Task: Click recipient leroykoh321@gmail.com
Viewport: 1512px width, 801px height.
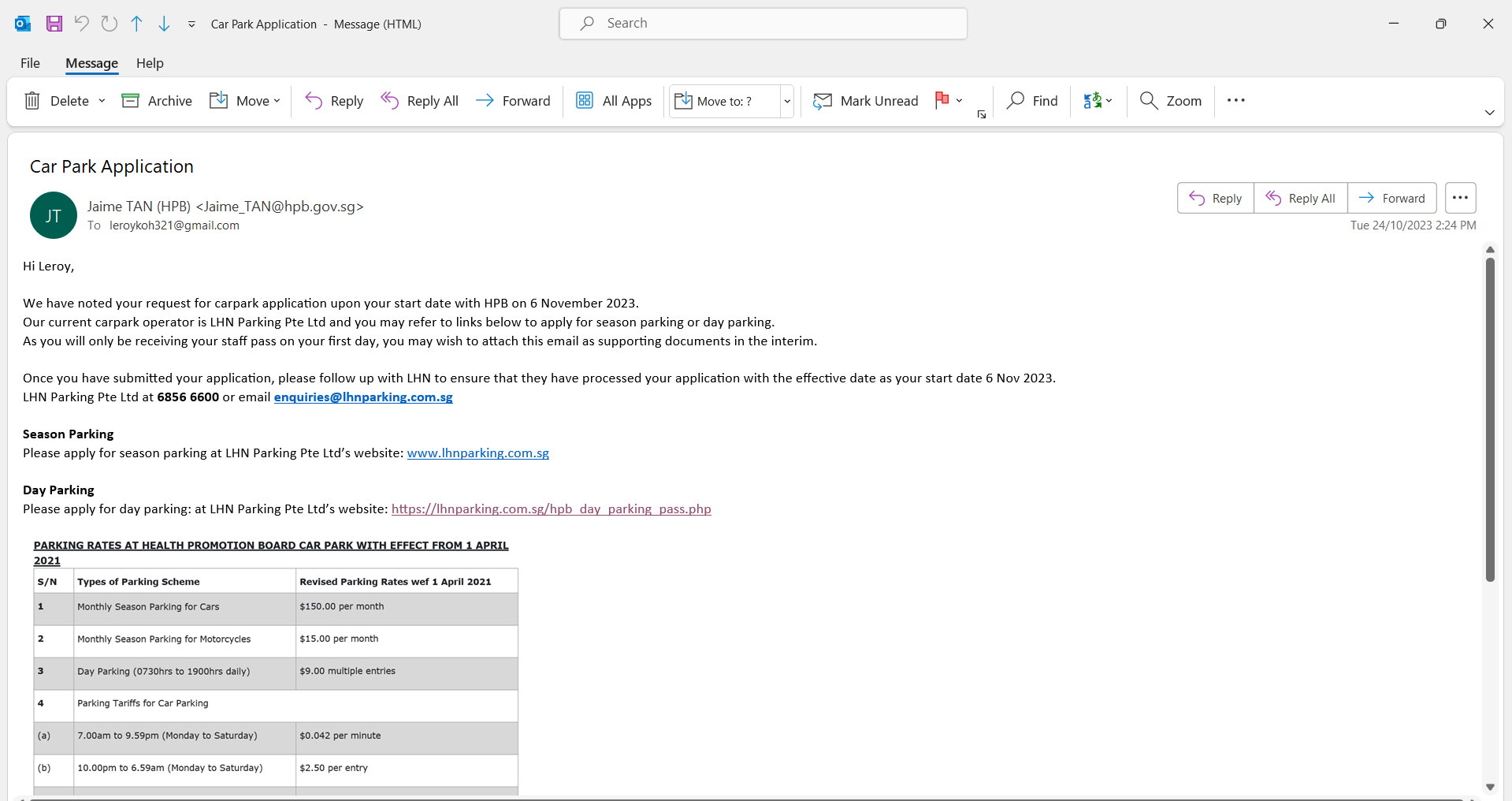Action: [174, 225]
